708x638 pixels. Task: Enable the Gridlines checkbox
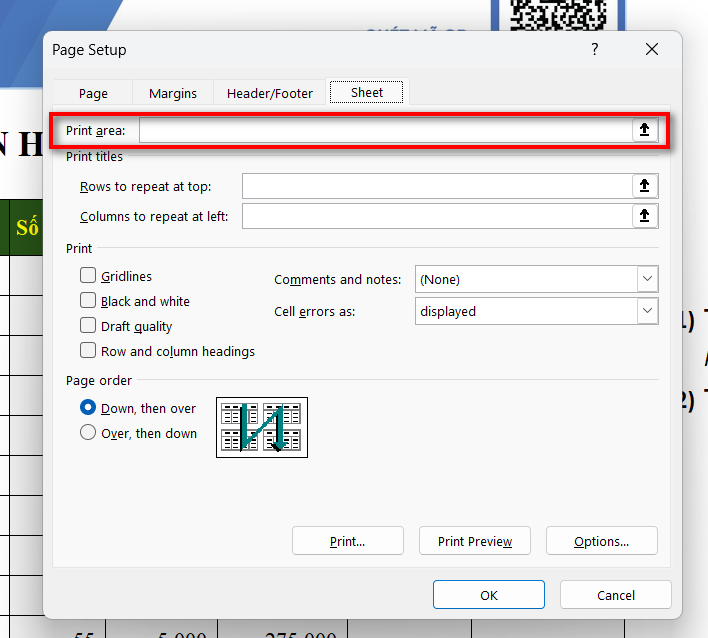click(x=88, y=276)
